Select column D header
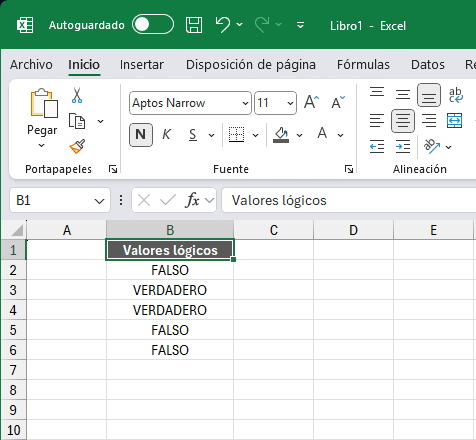 coord(353,230)
